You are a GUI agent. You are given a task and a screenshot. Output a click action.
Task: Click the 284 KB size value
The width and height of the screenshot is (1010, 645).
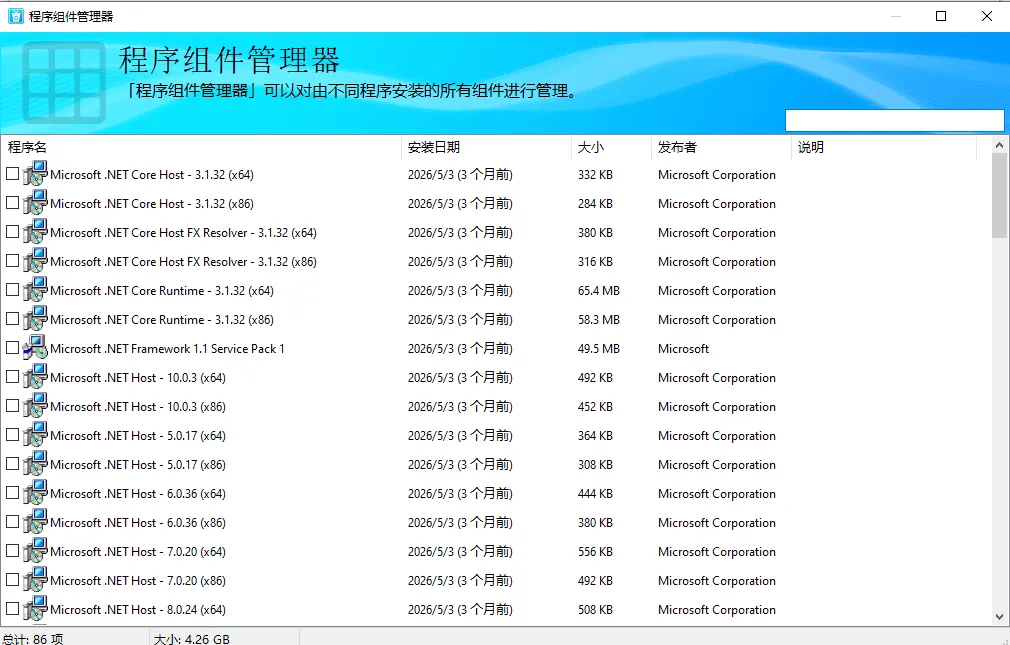point(595,204)
